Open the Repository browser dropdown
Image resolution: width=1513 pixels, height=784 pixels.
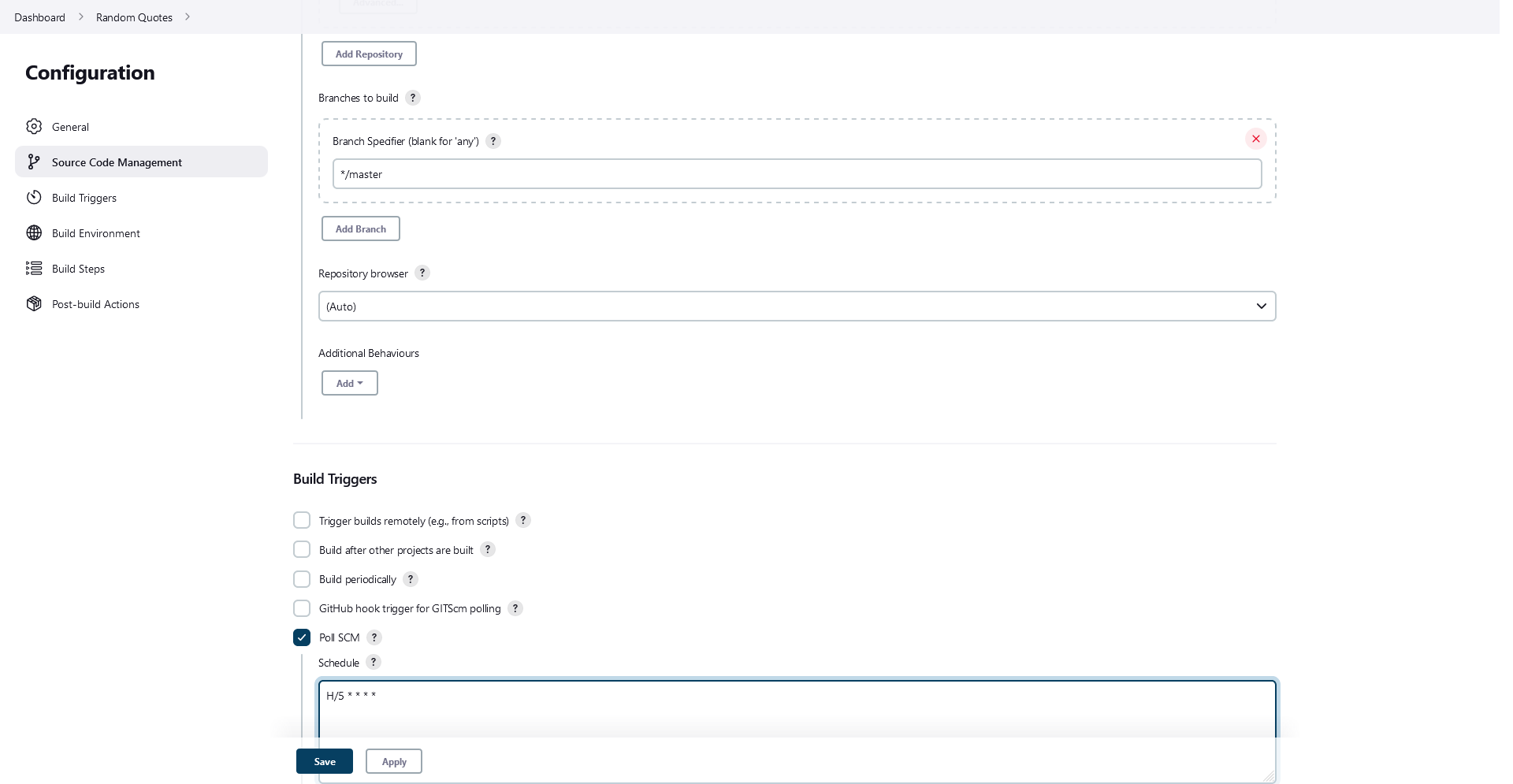point(797,306)
